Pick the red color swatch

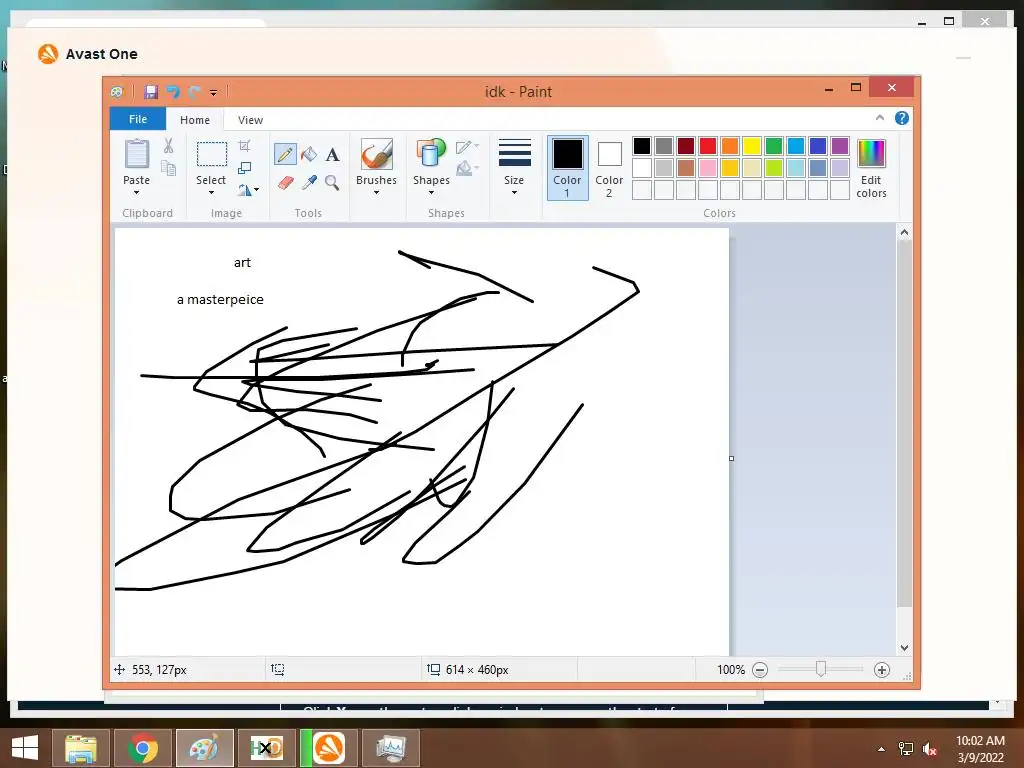click(x=708, y=146)
